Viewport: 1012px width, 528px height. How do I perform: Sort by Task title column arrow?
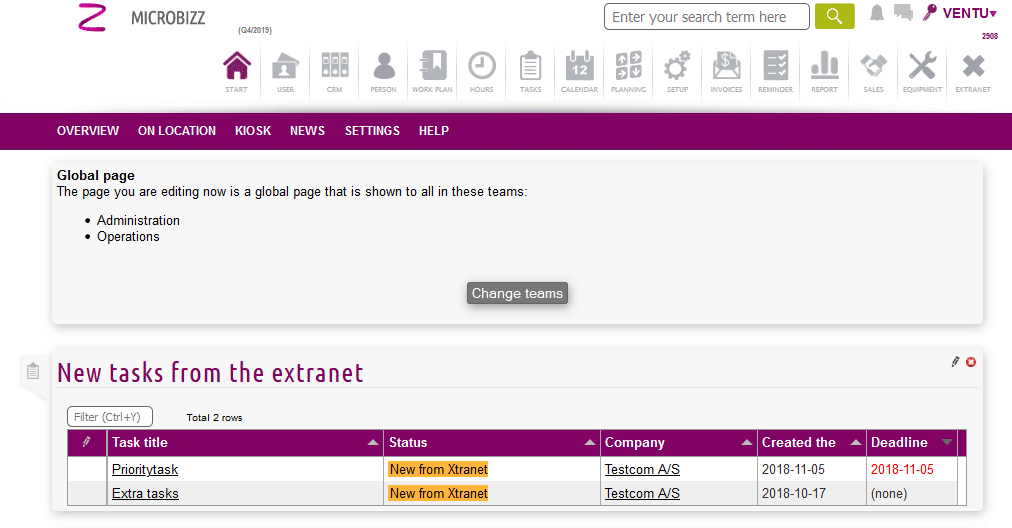tap(373, 443)
